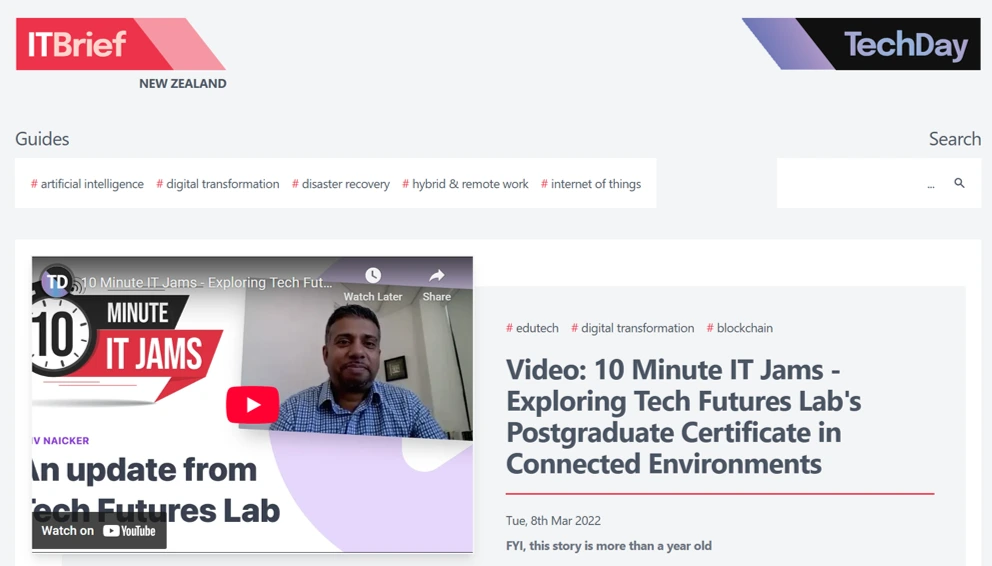This screenshot has width=992, height=566.
Task: Click the Watch on YouTube button
Action: point(99,531)
